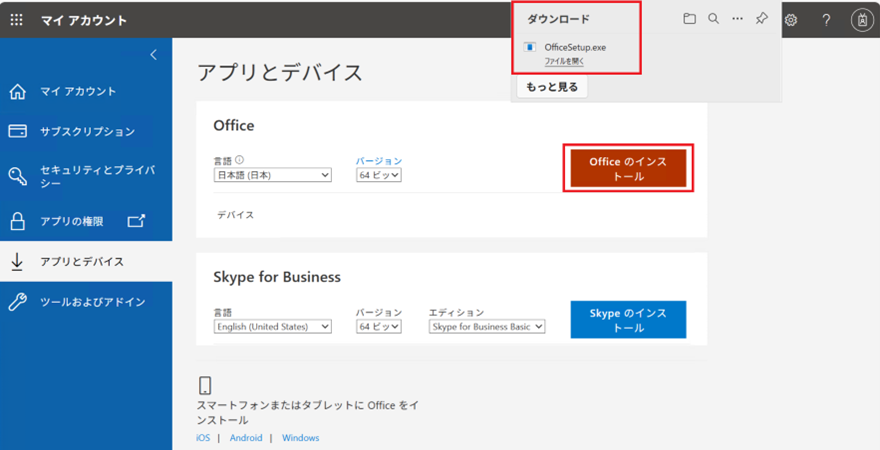Image resolution: width=880 pixels, height=450 pixels.
Task: Click ダウンロード panel title
Action: point(558,19)
